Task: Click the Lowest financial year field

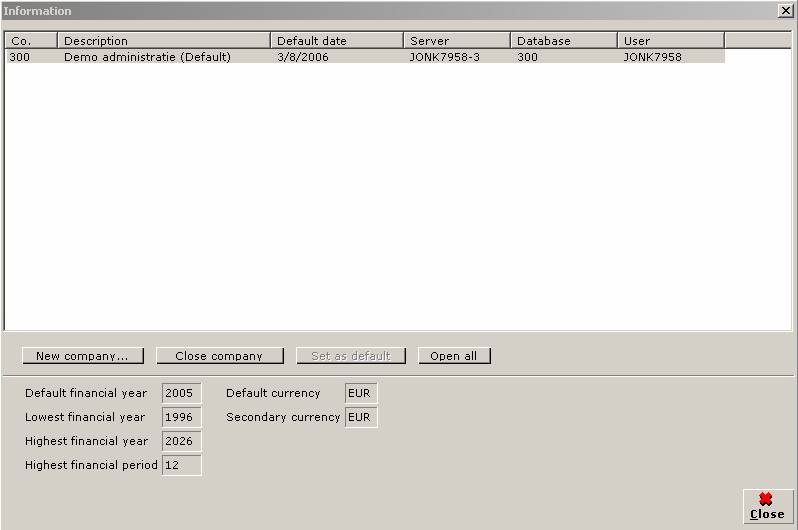Action: [x=181, y=417]
